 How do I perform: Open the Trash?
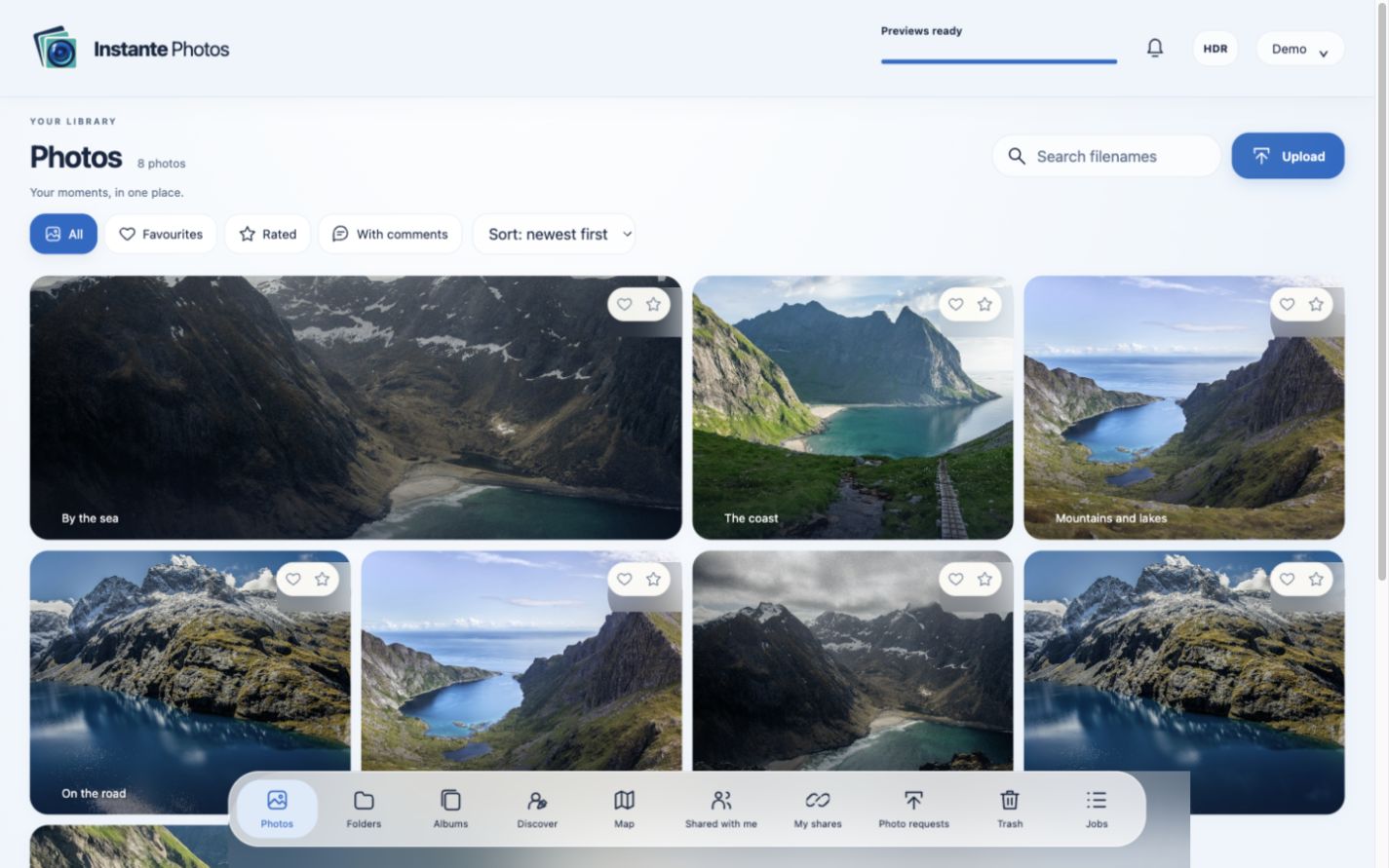[x=1010, y=809]
